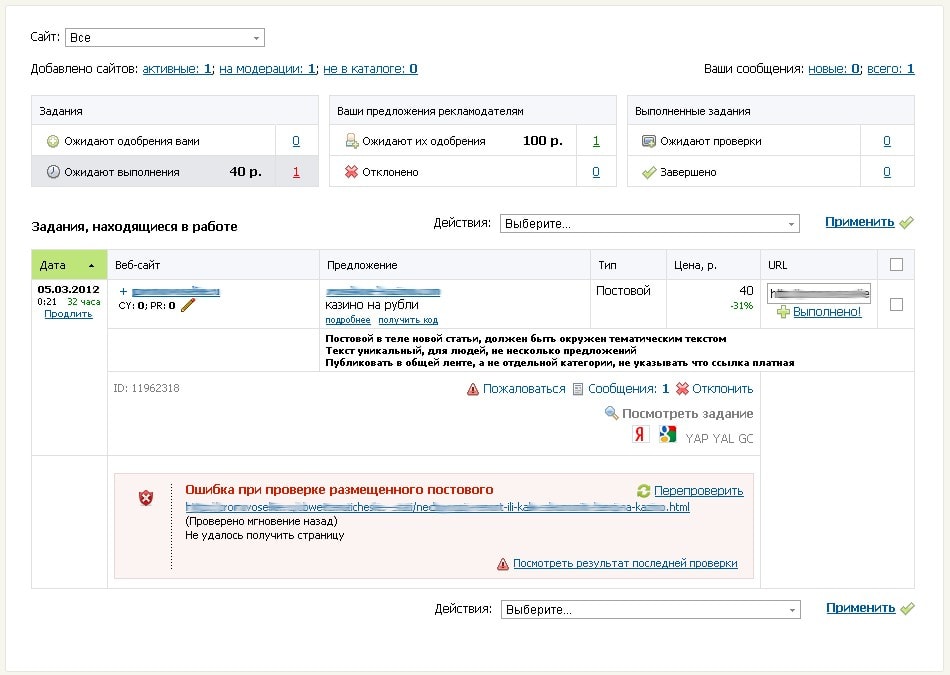Click the URL input field
The width and height of the screenshot is (950, 675).
pos(818,293)
